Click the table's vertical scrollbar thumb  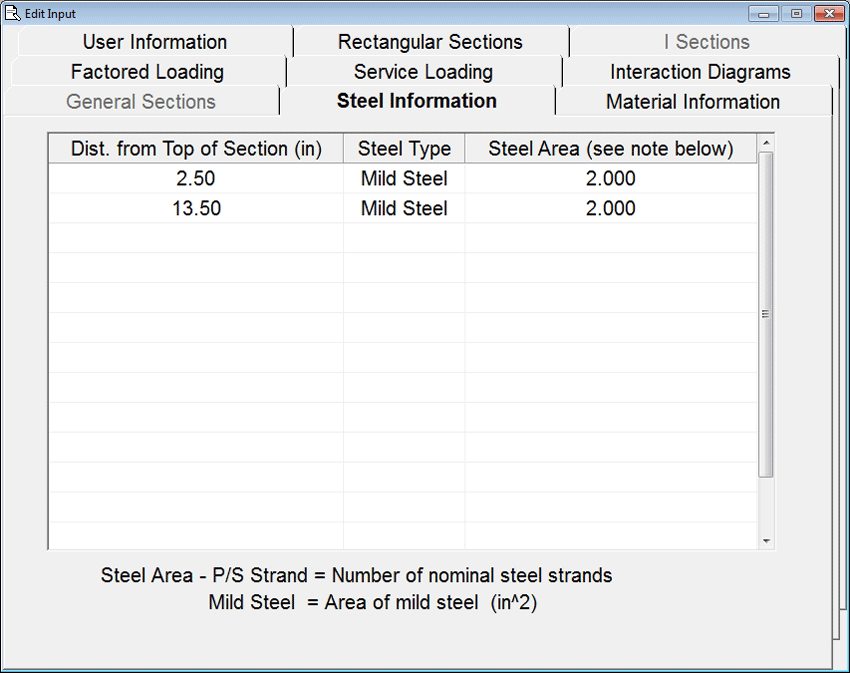pos(767,314)
